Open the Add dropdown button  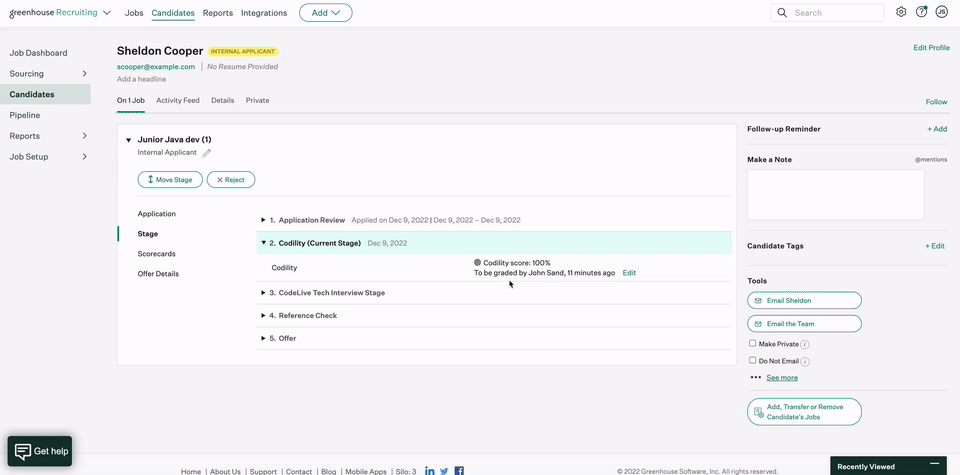tap(326, 13)
